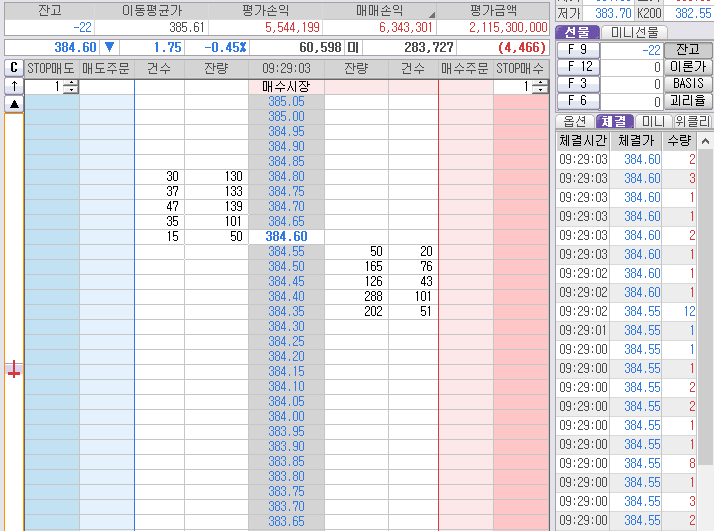
Task: Click the 09:29:01 trade row
Action: click(x=627, y=331)
